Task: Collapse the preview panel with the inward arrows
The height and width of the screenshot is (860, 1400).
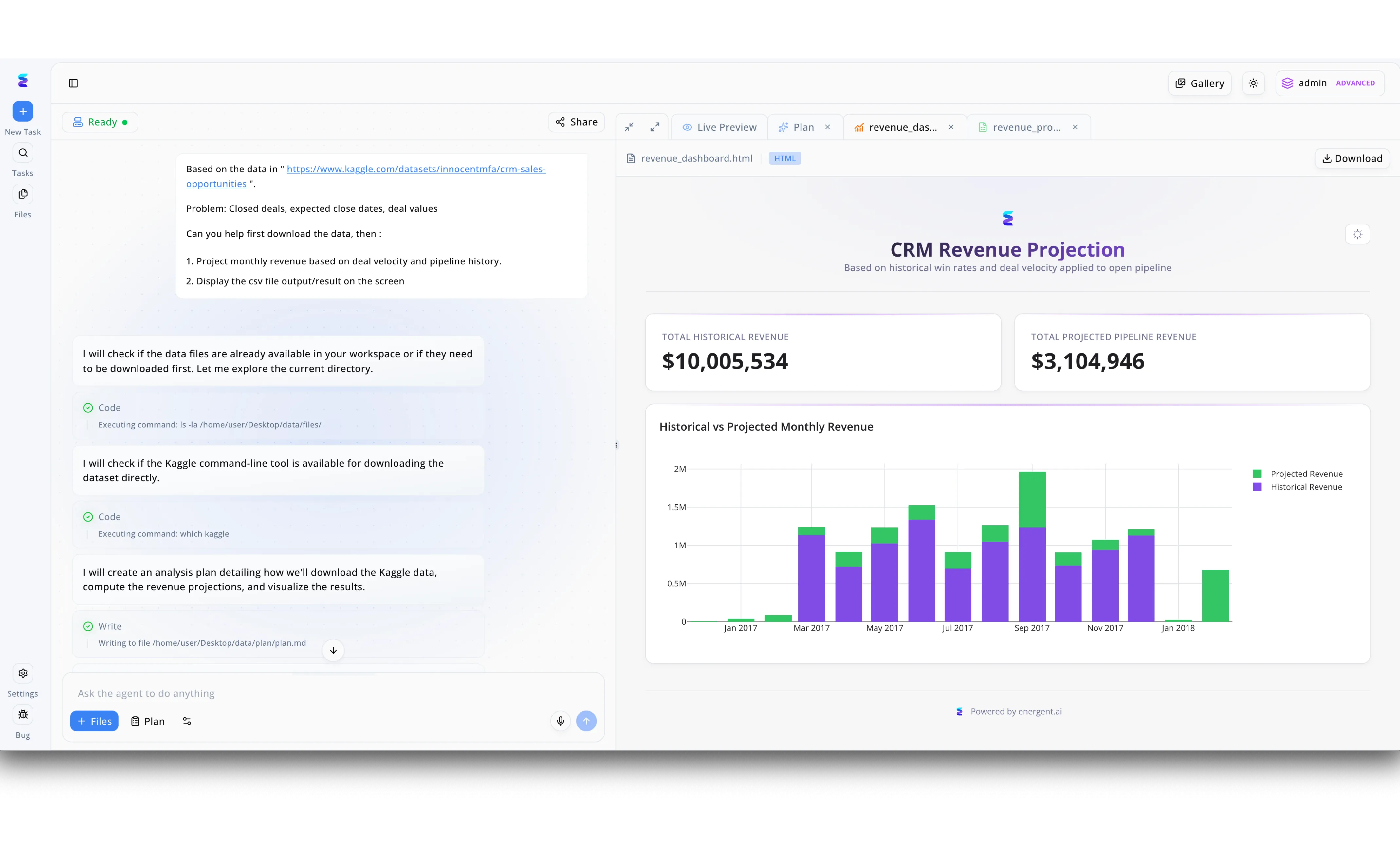Action: (x=629, y=126)
